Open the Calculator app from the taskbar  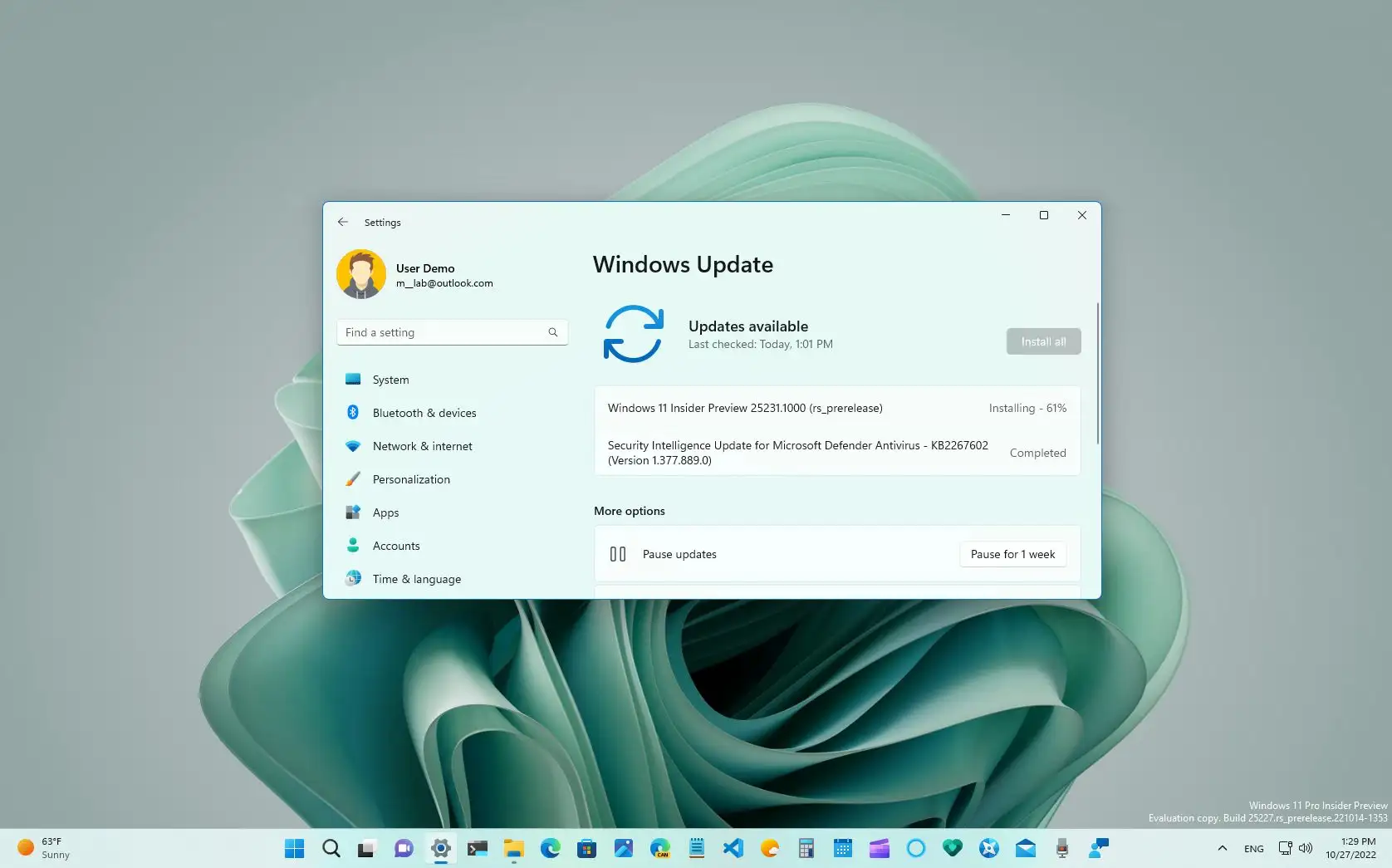click(x=806, y=848)
